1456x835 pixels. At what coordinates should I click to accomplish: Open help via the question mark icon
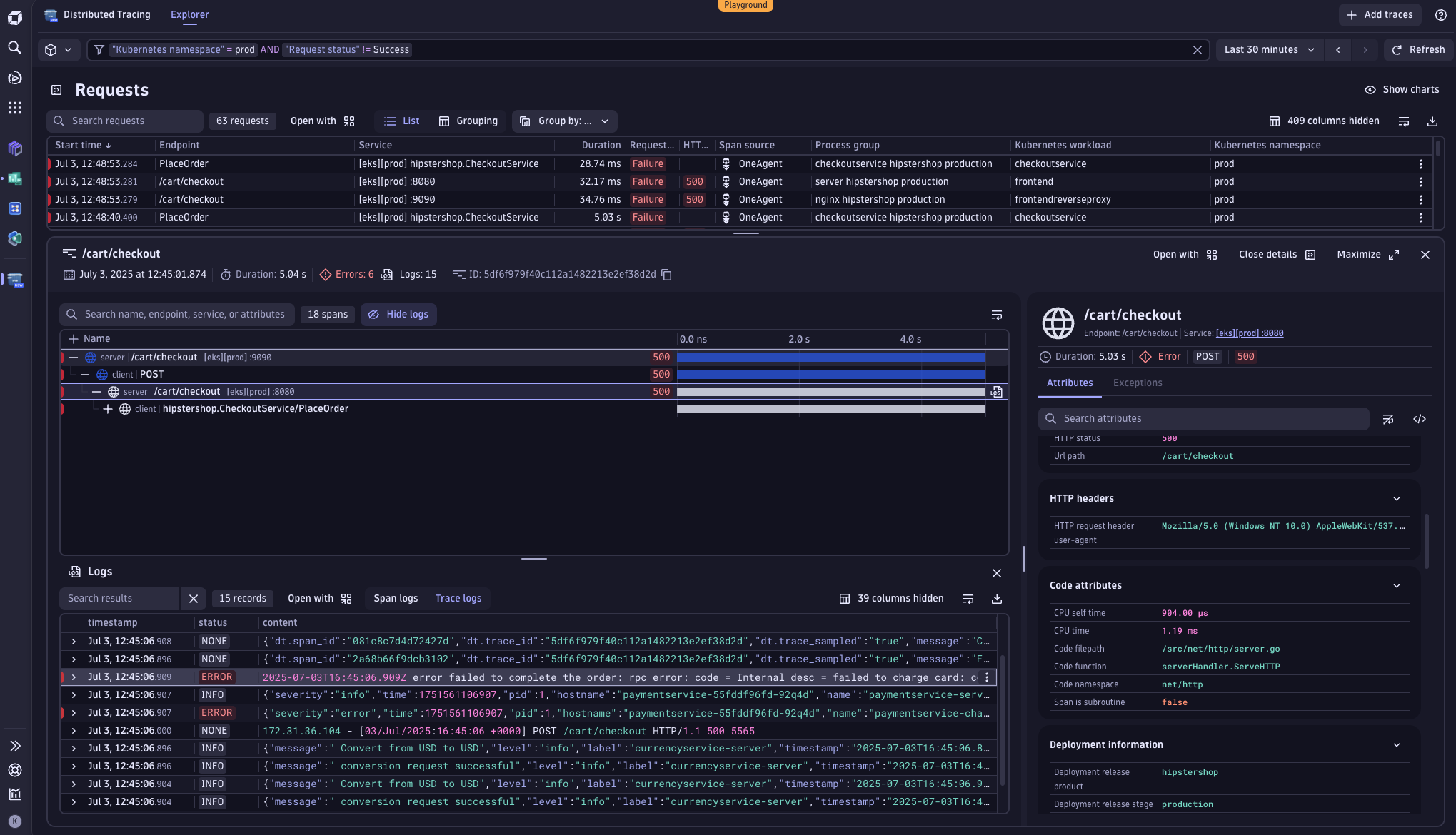pyautogui.click(x=1441, y=15)
